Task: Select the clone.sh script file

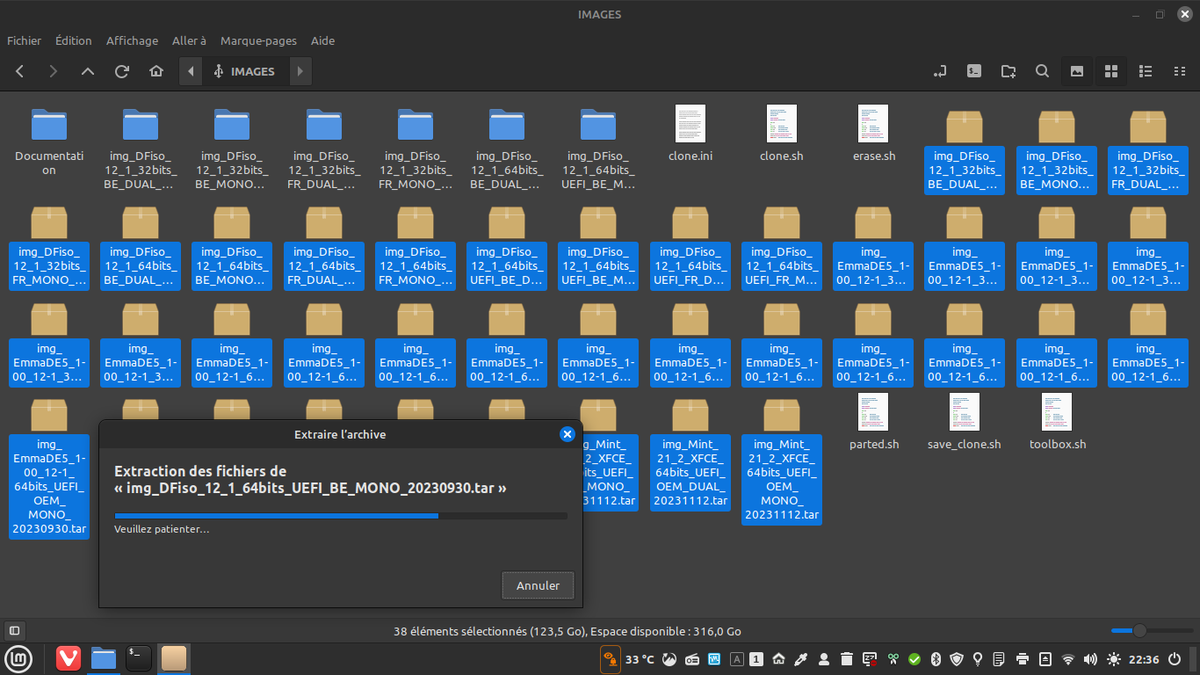Action: [x=781, y=134]
